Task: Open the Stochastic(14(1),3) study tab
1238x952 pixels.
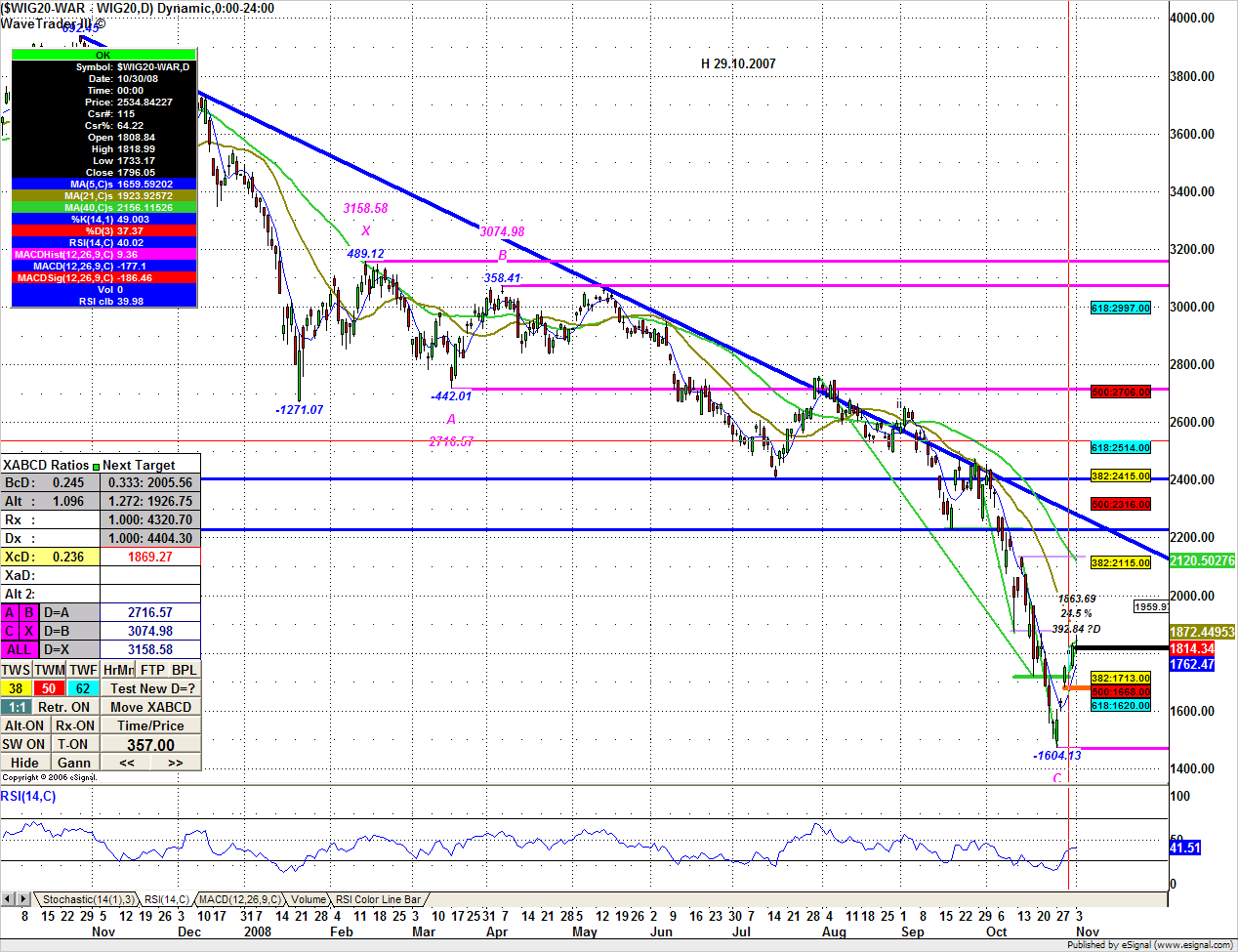Action: pos(87,899)
